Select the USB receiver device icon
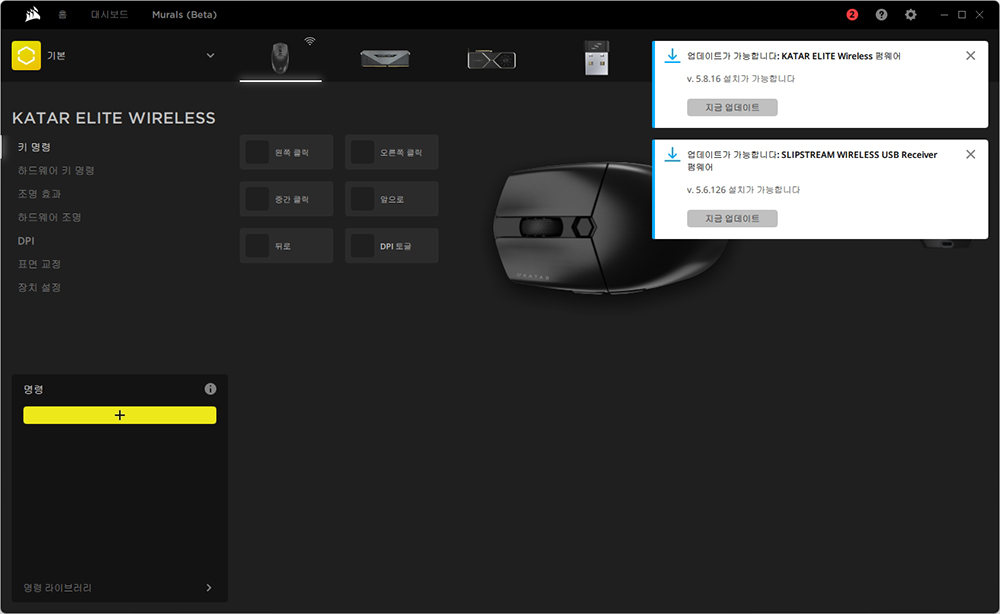This screenshot has width=1000, height=614. [x=597, y=57]
